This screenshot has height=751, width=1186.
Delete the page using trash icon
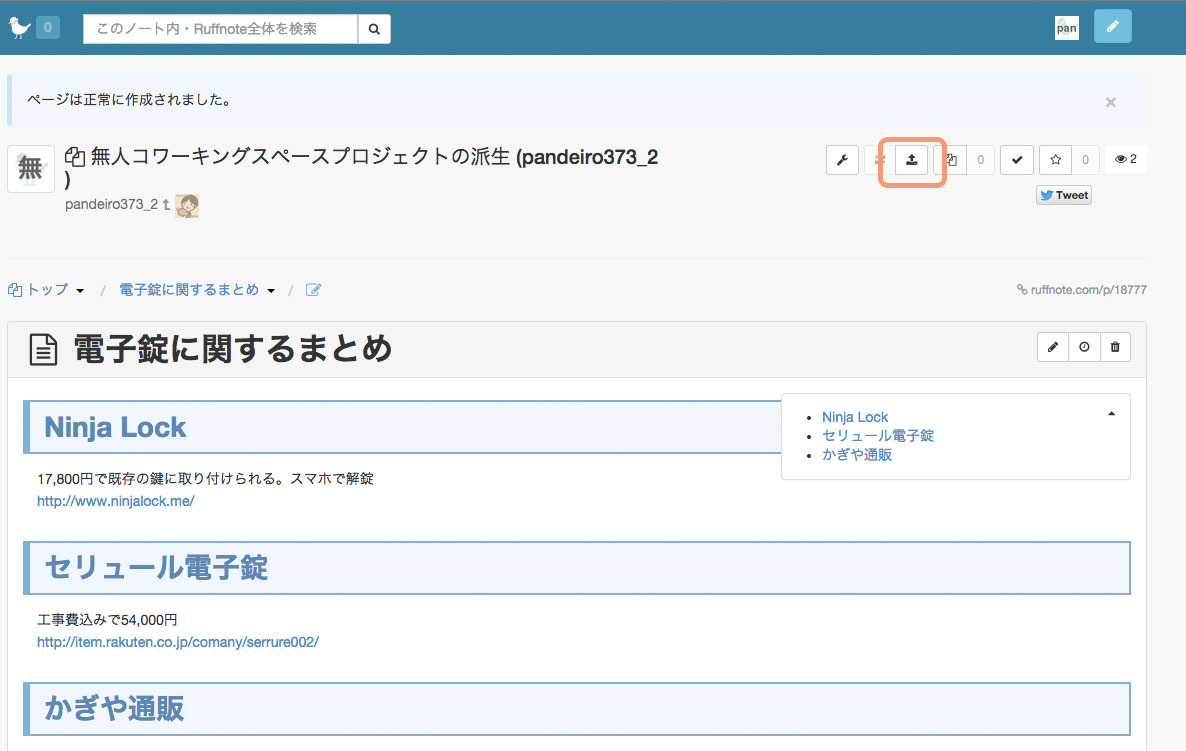(1115, 347)
